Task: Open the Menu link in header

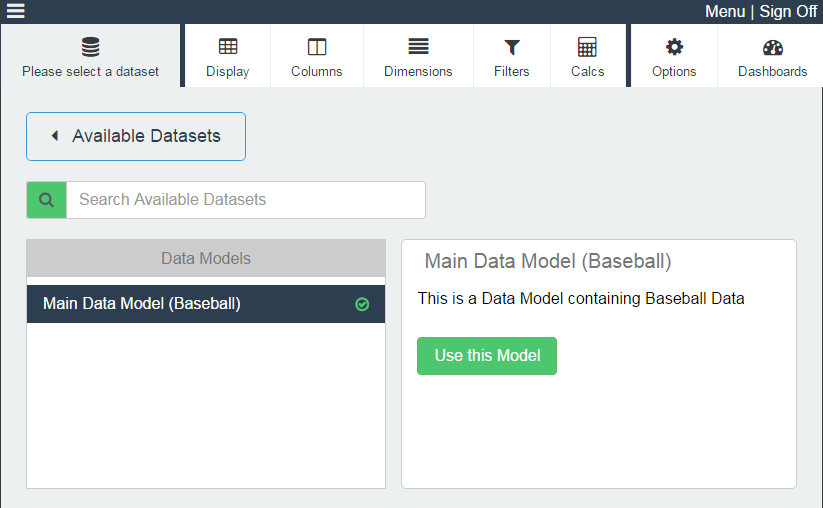Action: 725,11
